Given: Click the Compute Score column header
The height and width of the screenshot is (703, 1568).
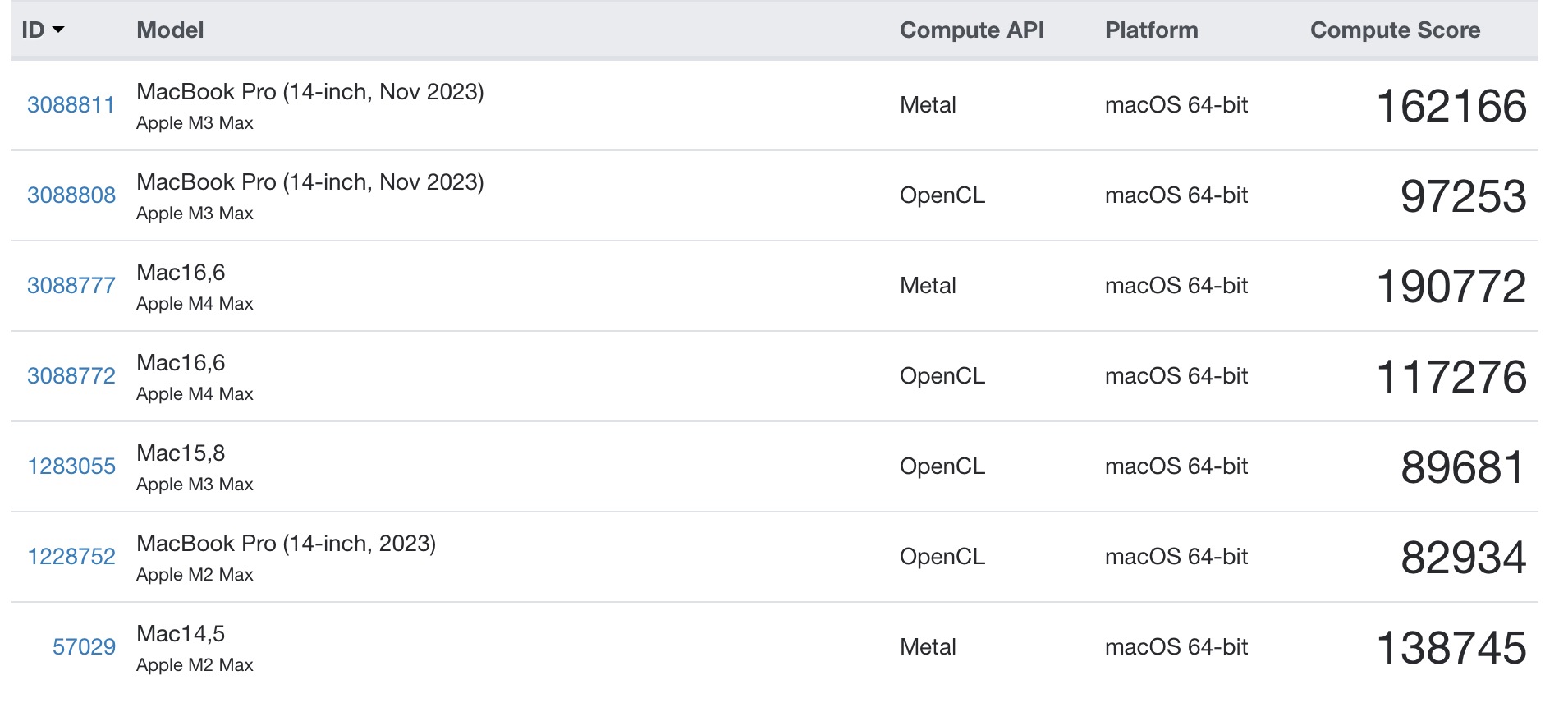Looking at the screenshot, I should [x=1395, y=30].
